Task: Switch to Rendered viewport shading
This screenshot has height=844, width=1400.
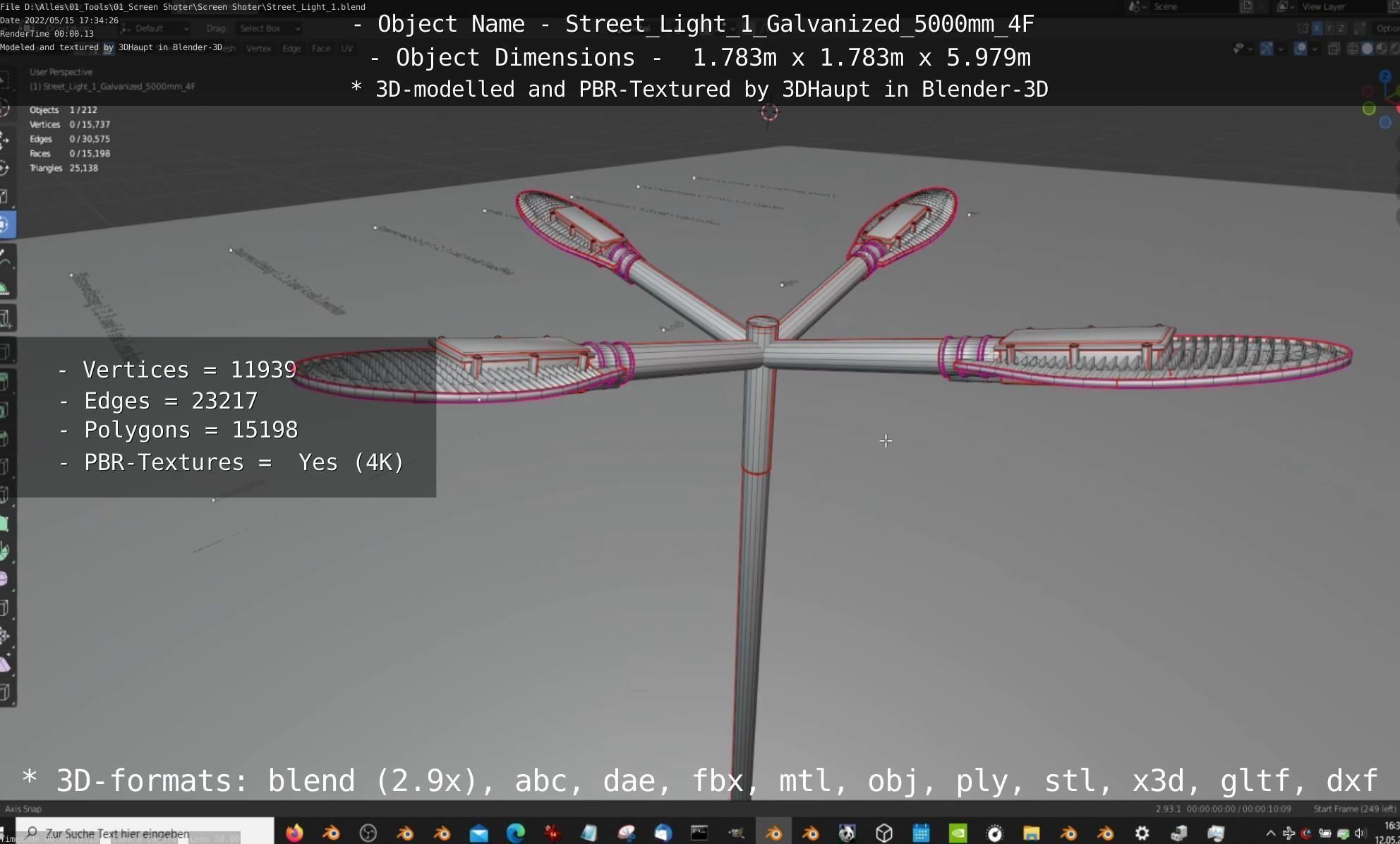Action: point(1395,49)
